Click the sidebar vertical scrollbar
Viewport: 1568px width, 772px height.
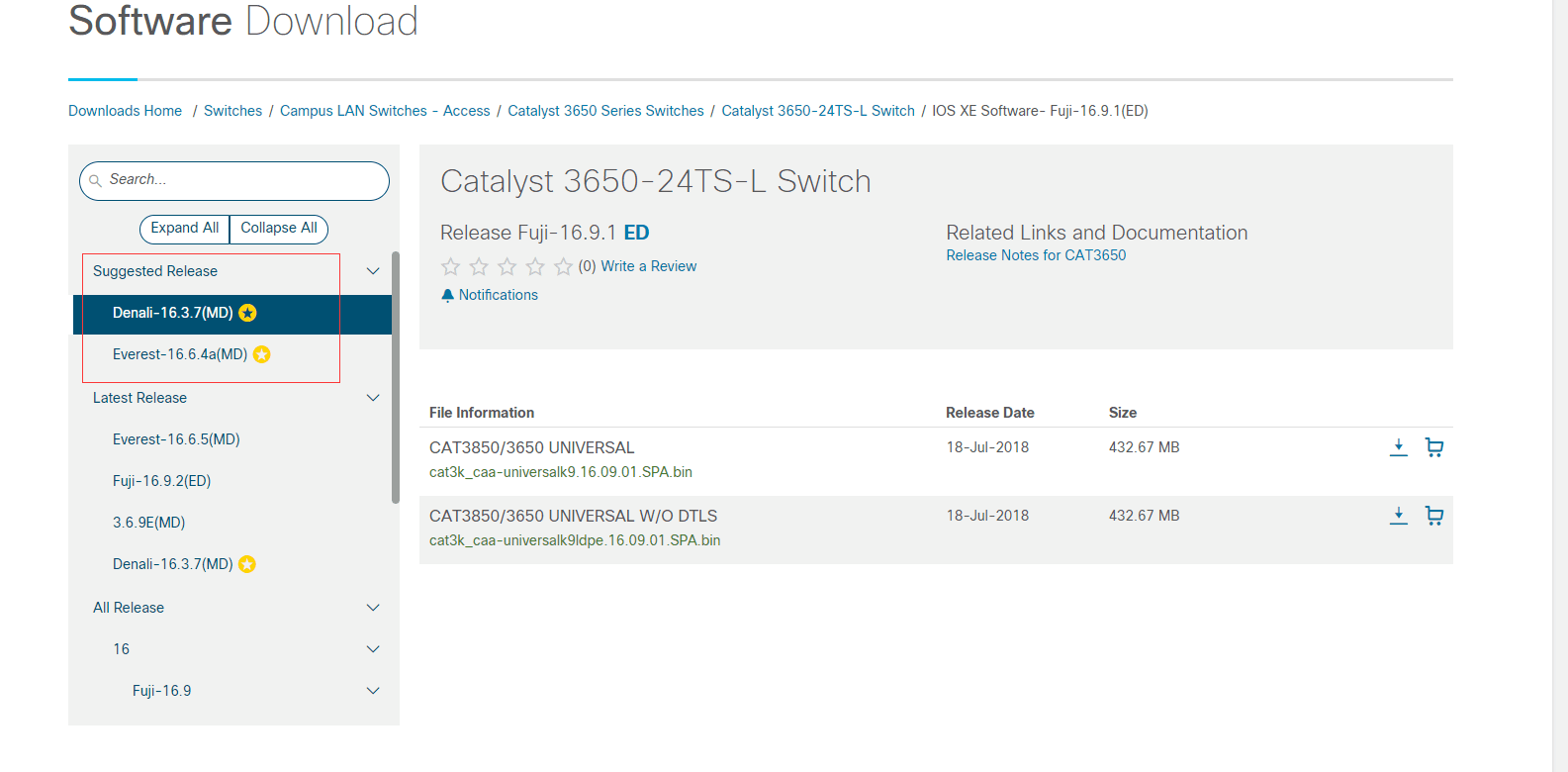pos(396,377)
